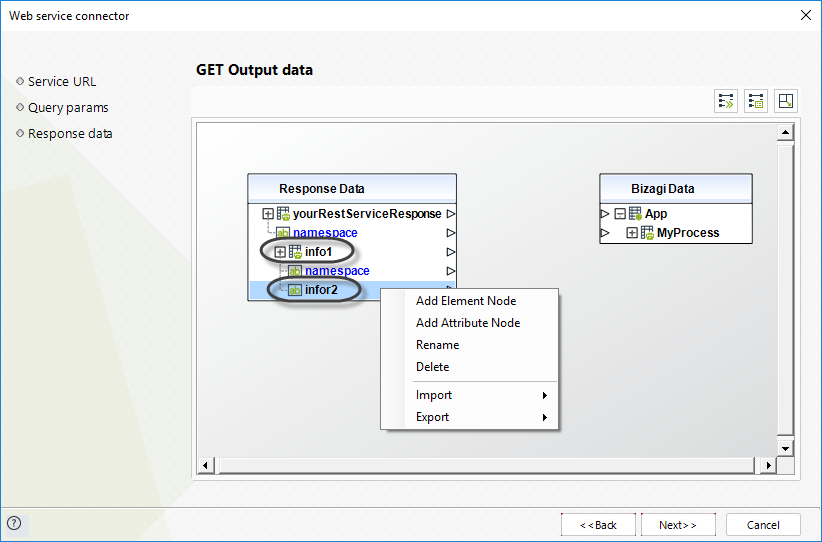Select the Response data step
Image resolution: width=822 pixels, height=542 pixels.
[x=70, y=134]
